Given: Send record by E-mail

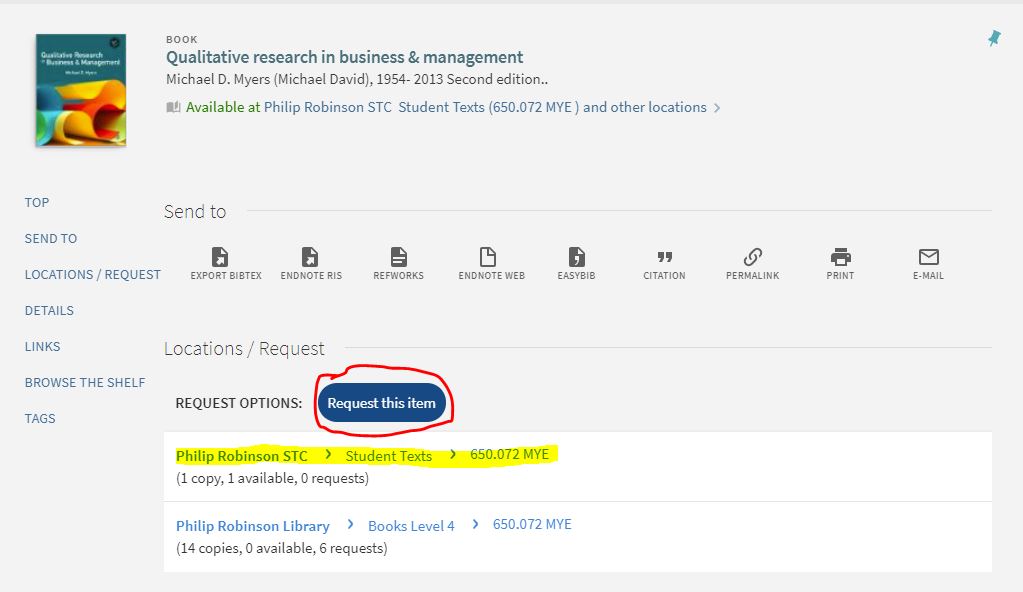Looking at the screenshot, I should point(928,258).
